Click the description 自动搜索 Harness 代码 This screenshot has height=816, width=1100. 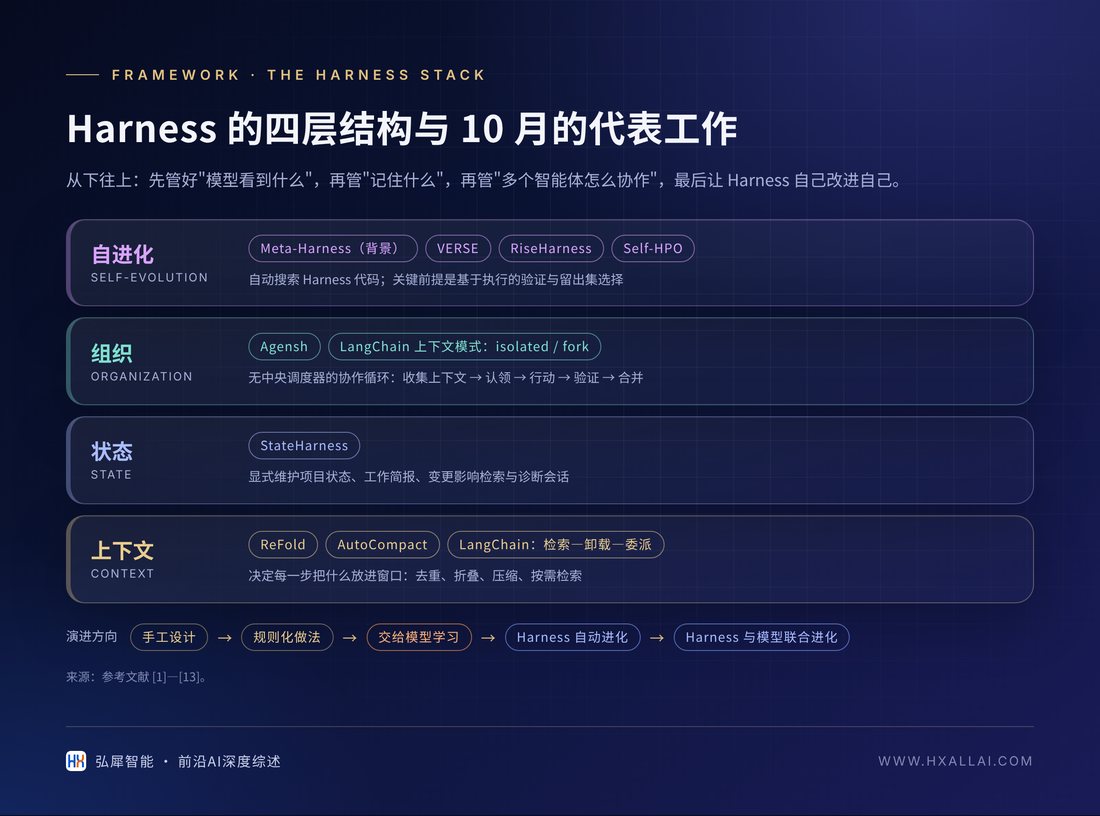436,279
